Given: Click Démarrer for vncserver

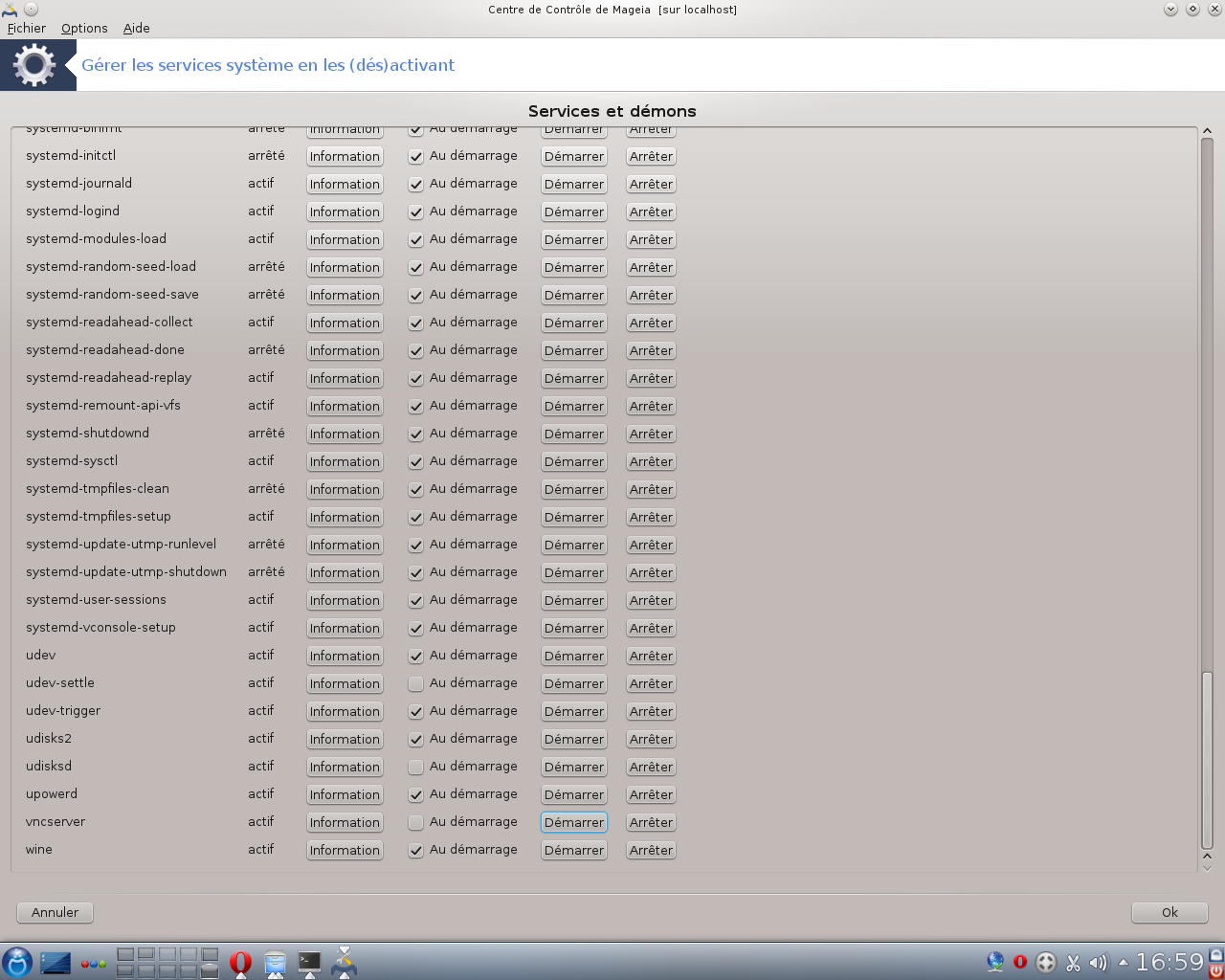Looking at the screenshot, I should (x=574, y=822).
